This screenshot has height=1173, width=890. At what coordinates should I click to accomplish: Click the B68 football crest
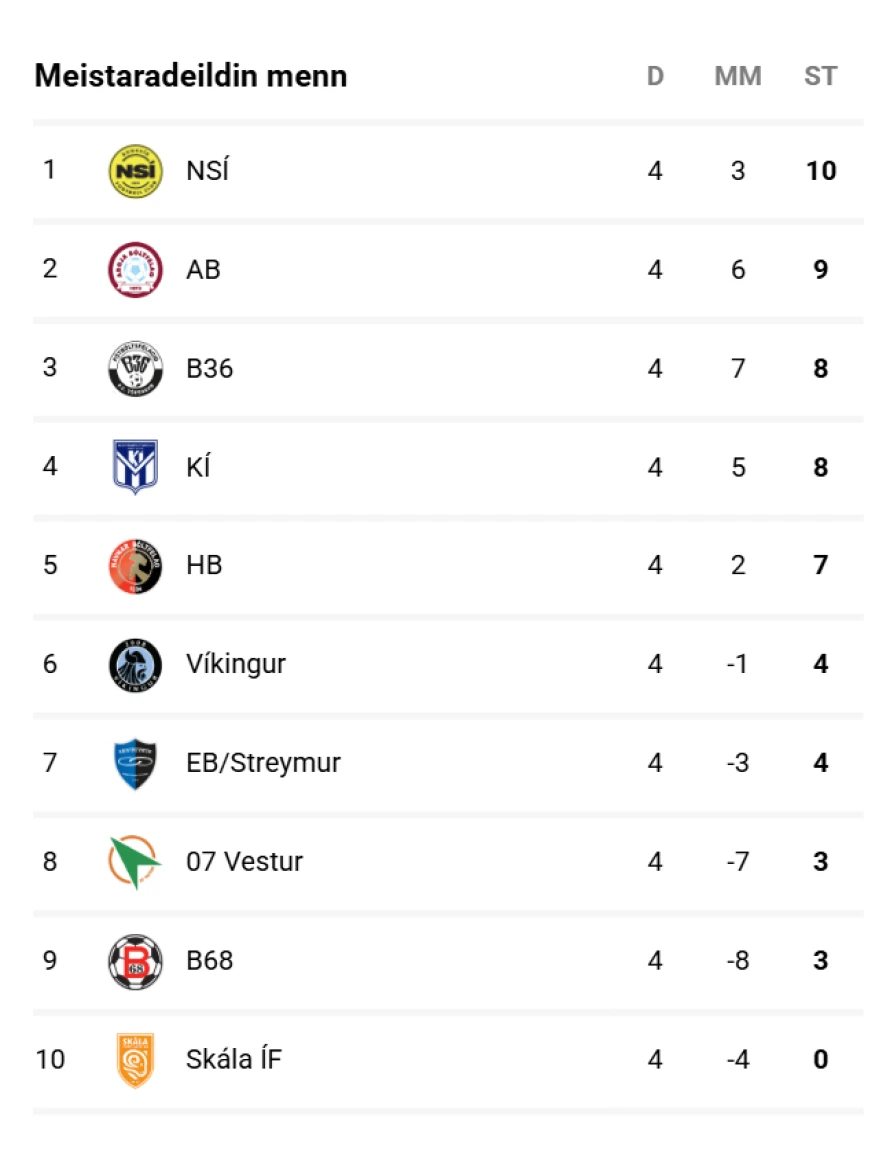(x=135, y=961)
